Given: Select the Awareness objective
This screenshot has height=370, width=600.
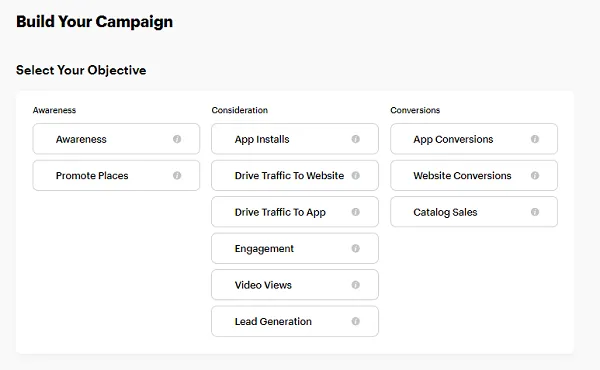Looking at the screenshot, I should (116, 139).
